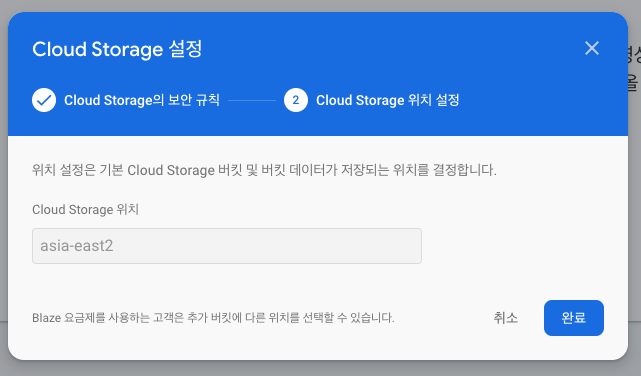Close the Cloud Storage 설정 dialog with X
Screen dimensions: 641x376
point(592,48)
